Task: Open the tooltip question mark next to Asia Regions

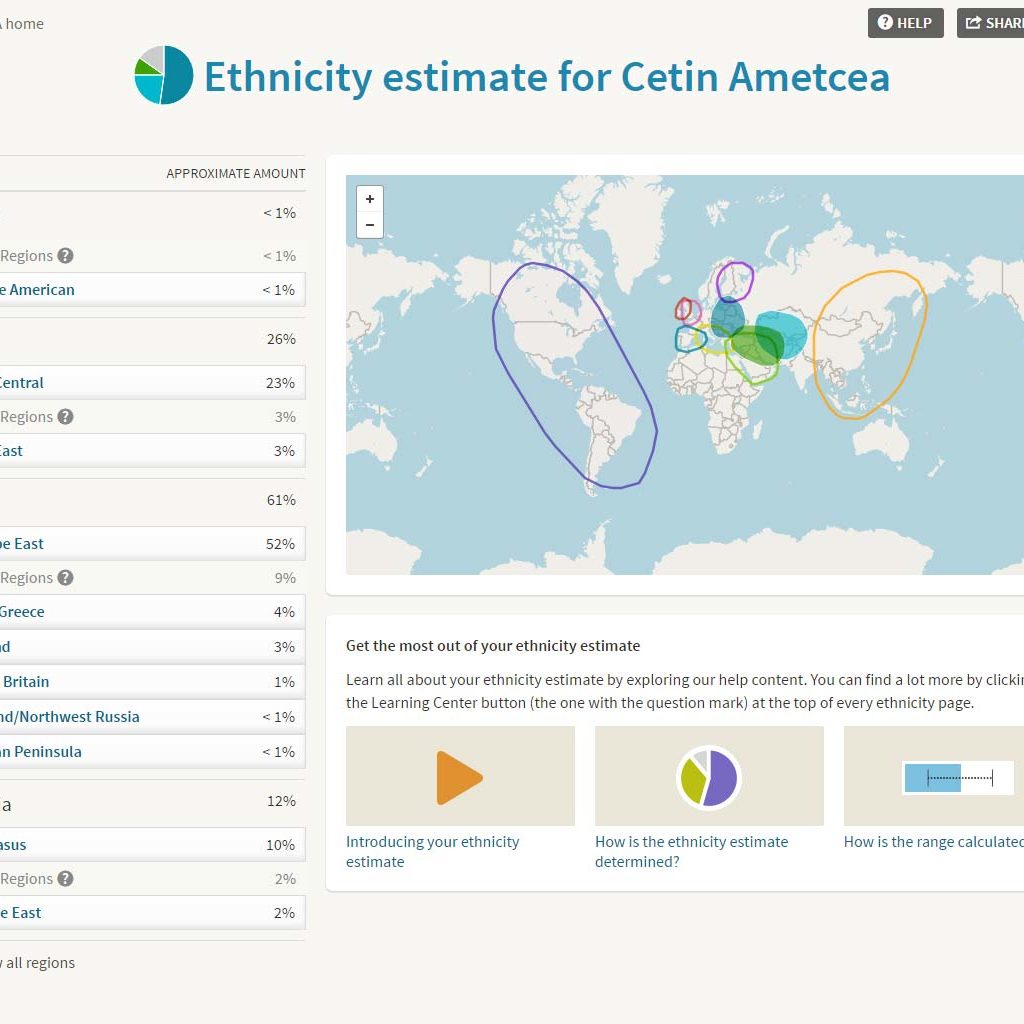Action: (66, 416)
